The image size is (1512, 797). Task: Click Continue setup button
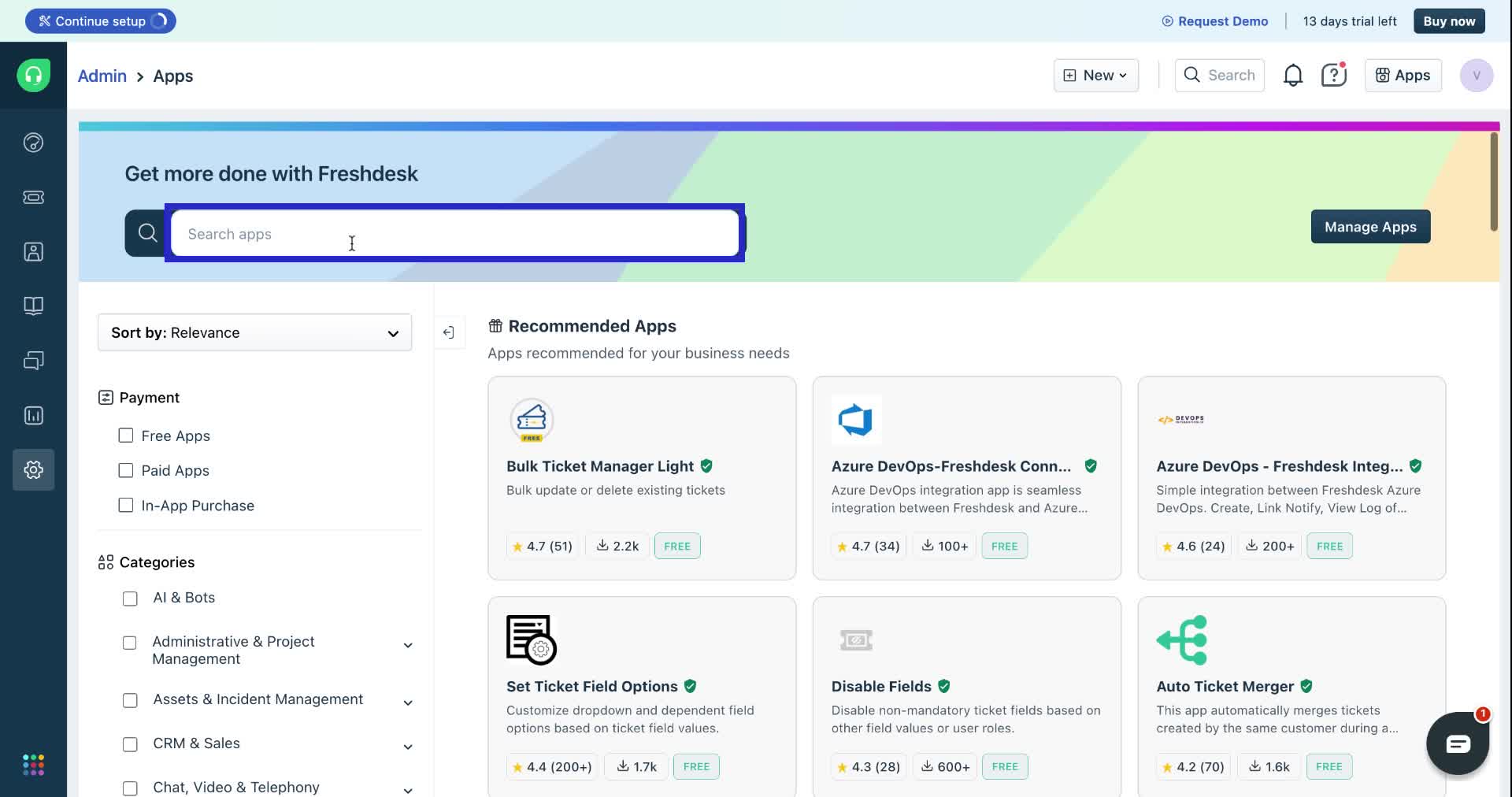click(x=100, y=21)
